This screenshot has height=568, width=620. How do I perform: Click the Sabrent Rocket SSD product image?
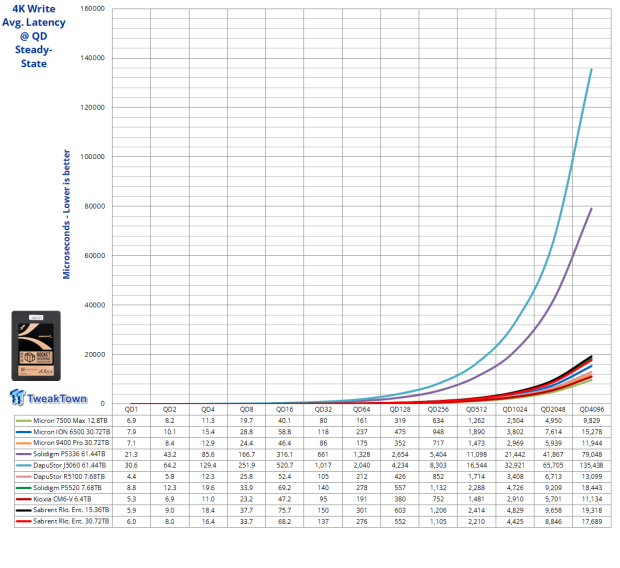(x=36, y=346)
